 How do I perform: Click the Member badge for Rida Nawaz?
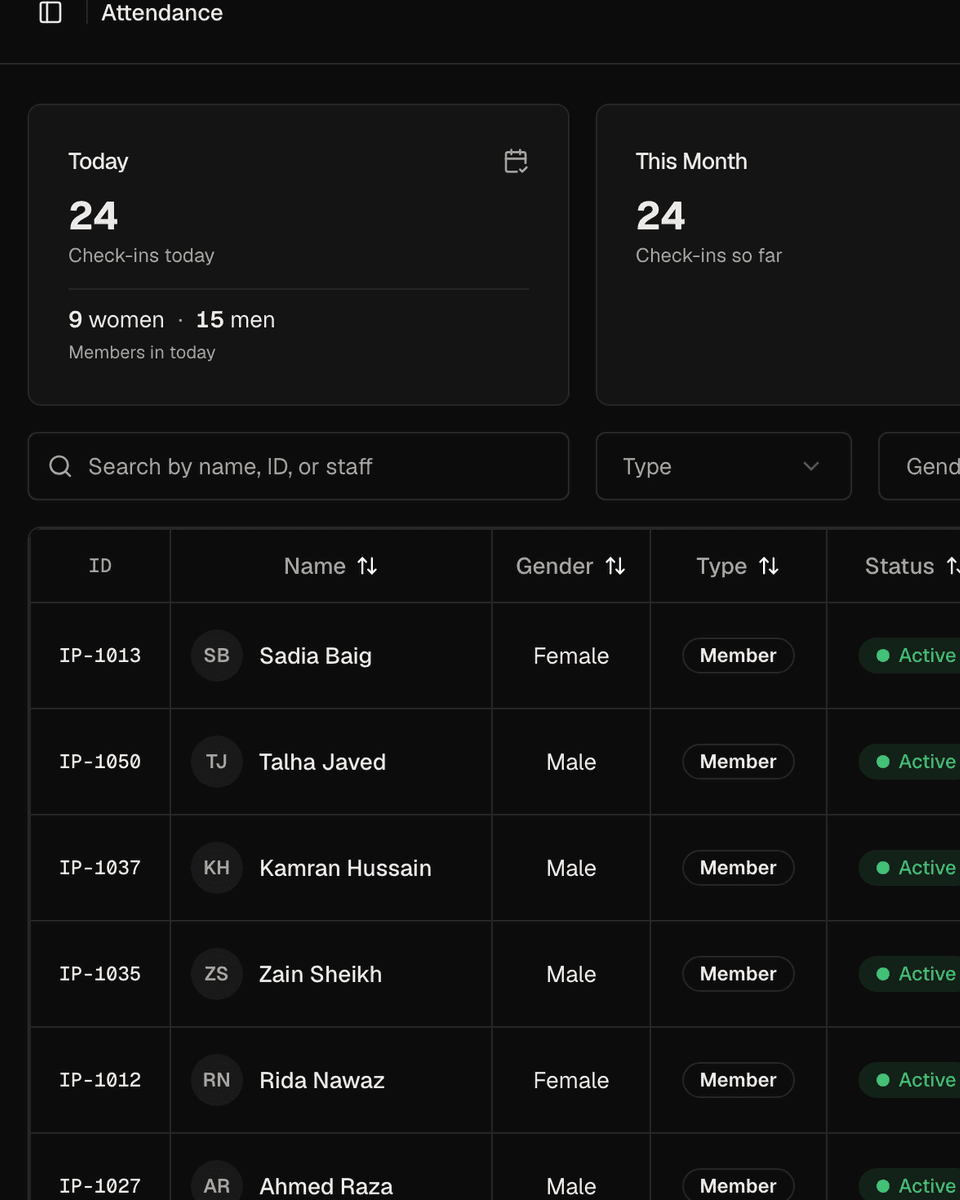[738, 1080]
